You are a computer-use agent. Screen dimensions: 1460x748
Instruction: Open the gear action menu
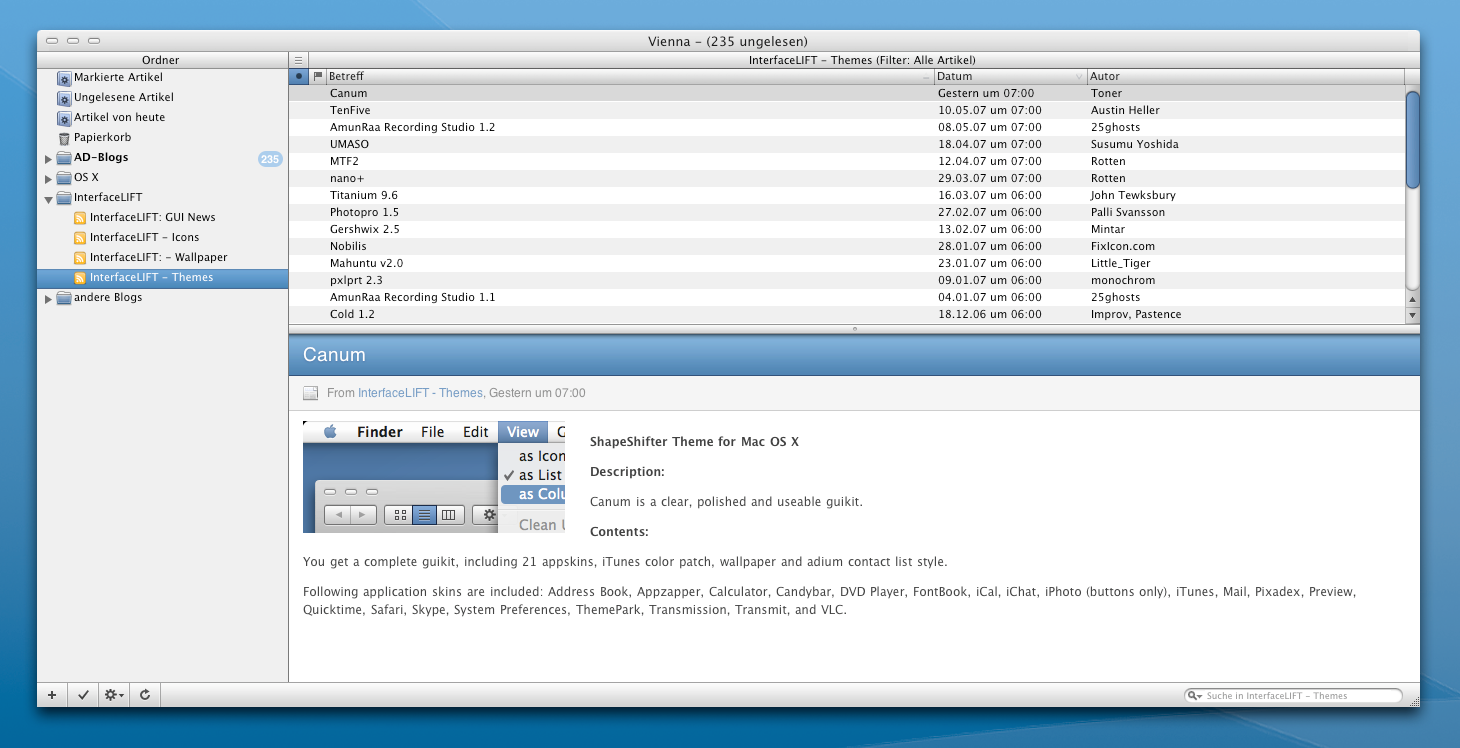point(114,695)
